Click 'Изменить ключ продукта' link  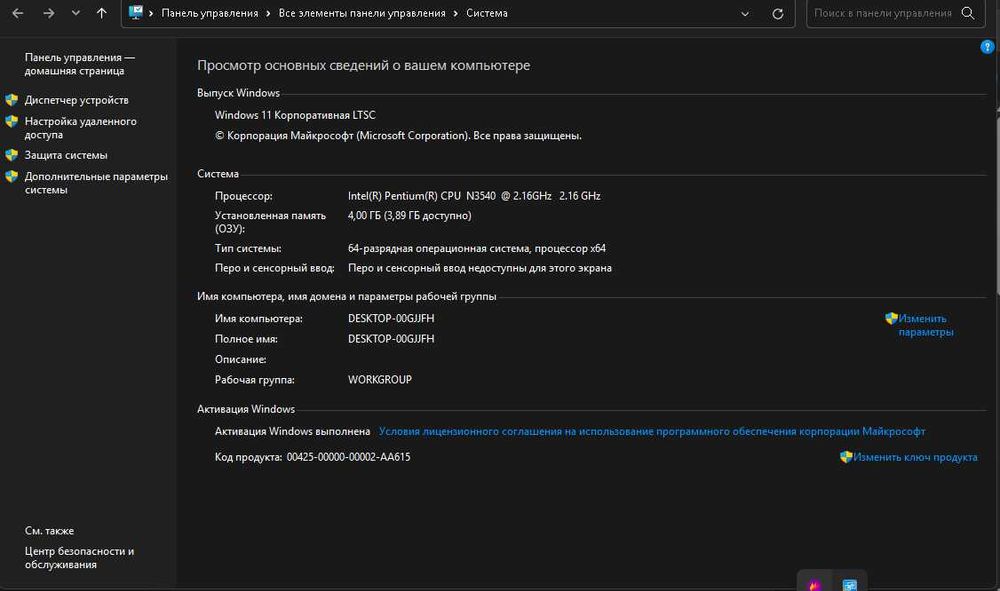(x=915, y=457)
